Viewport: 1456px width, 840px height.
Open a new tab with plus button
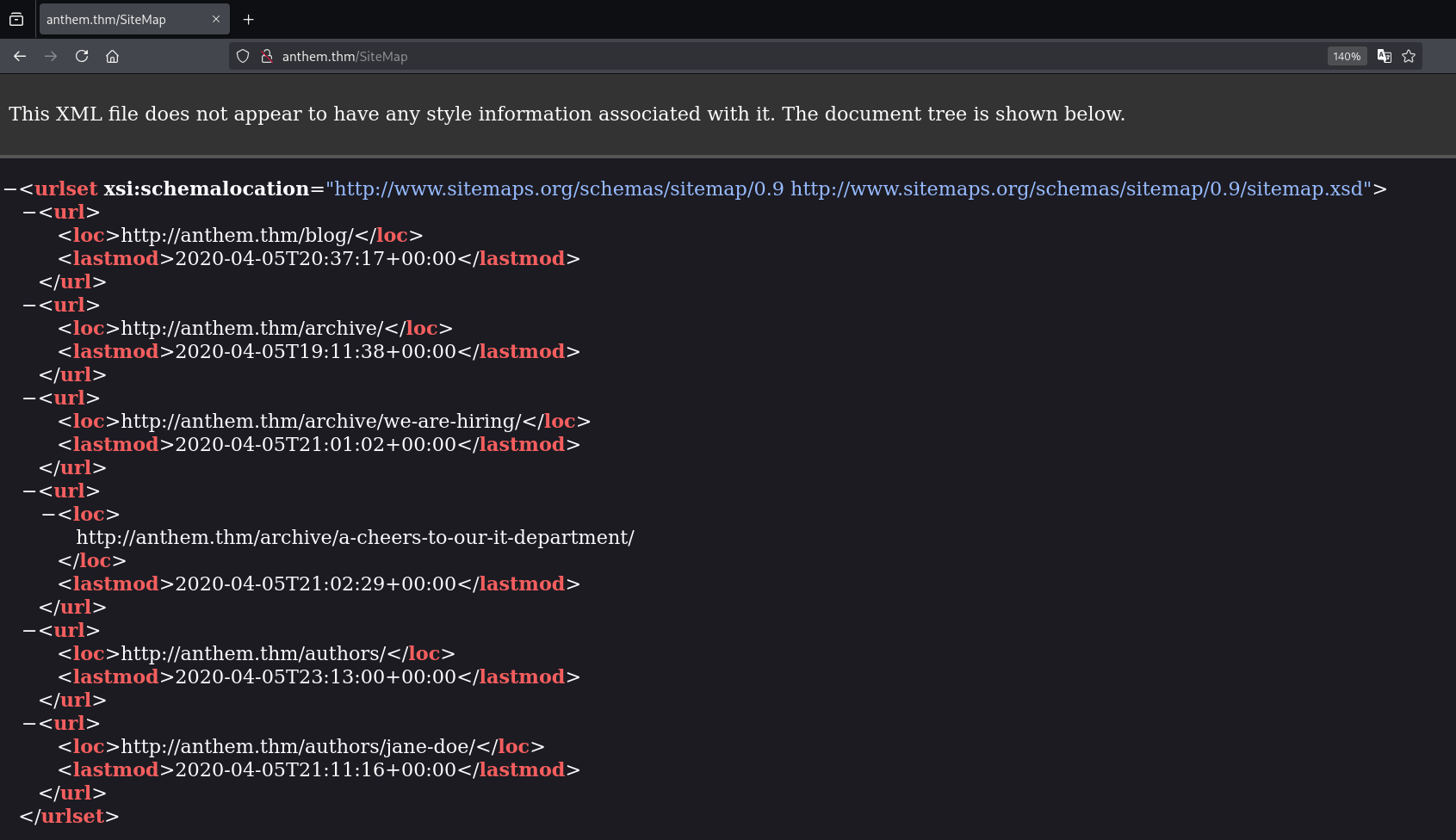(248, 19)
